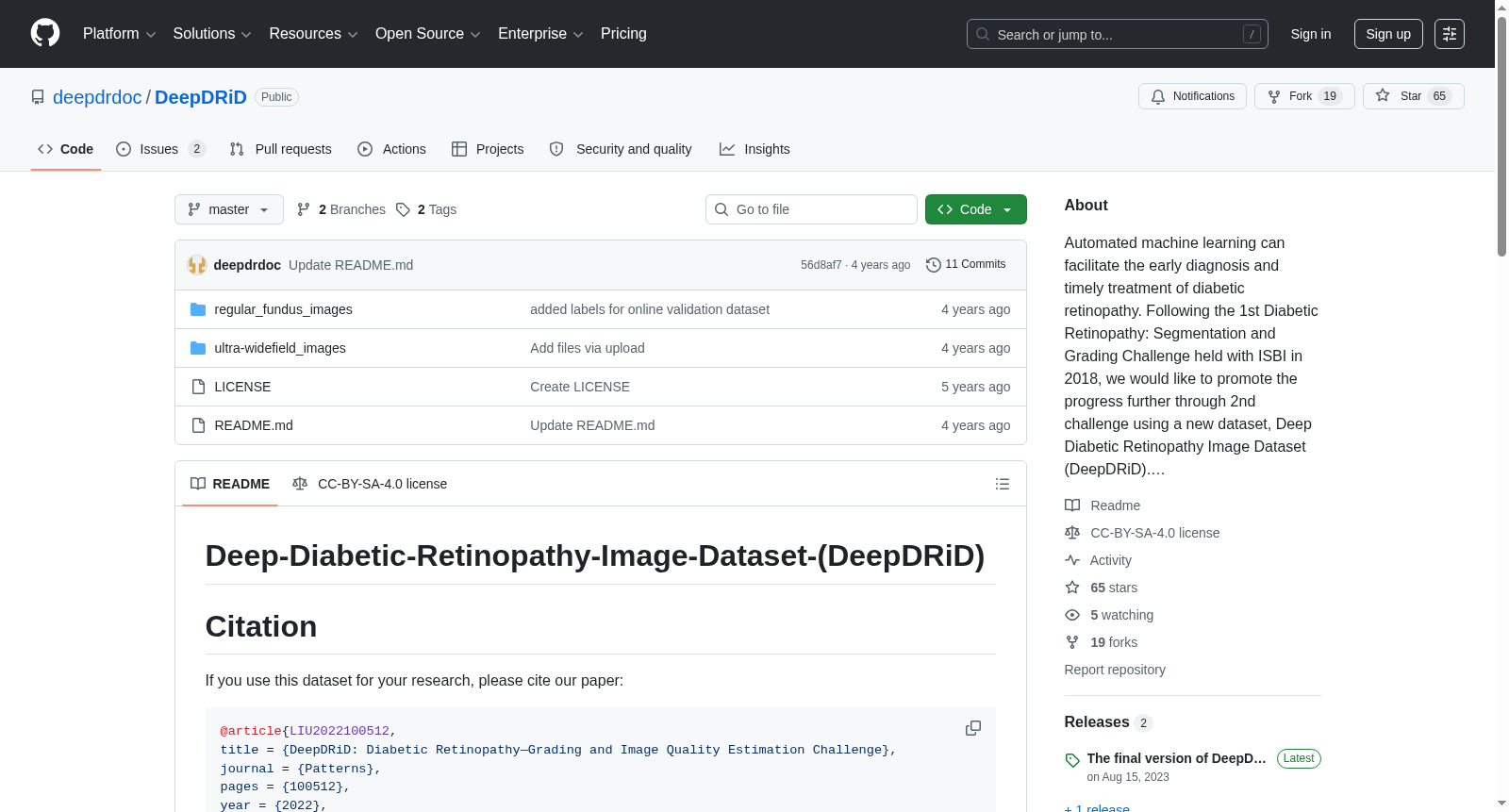The image size is (1509, 812).
Task: Switch to the Issues tab
Action: point(160,149)
